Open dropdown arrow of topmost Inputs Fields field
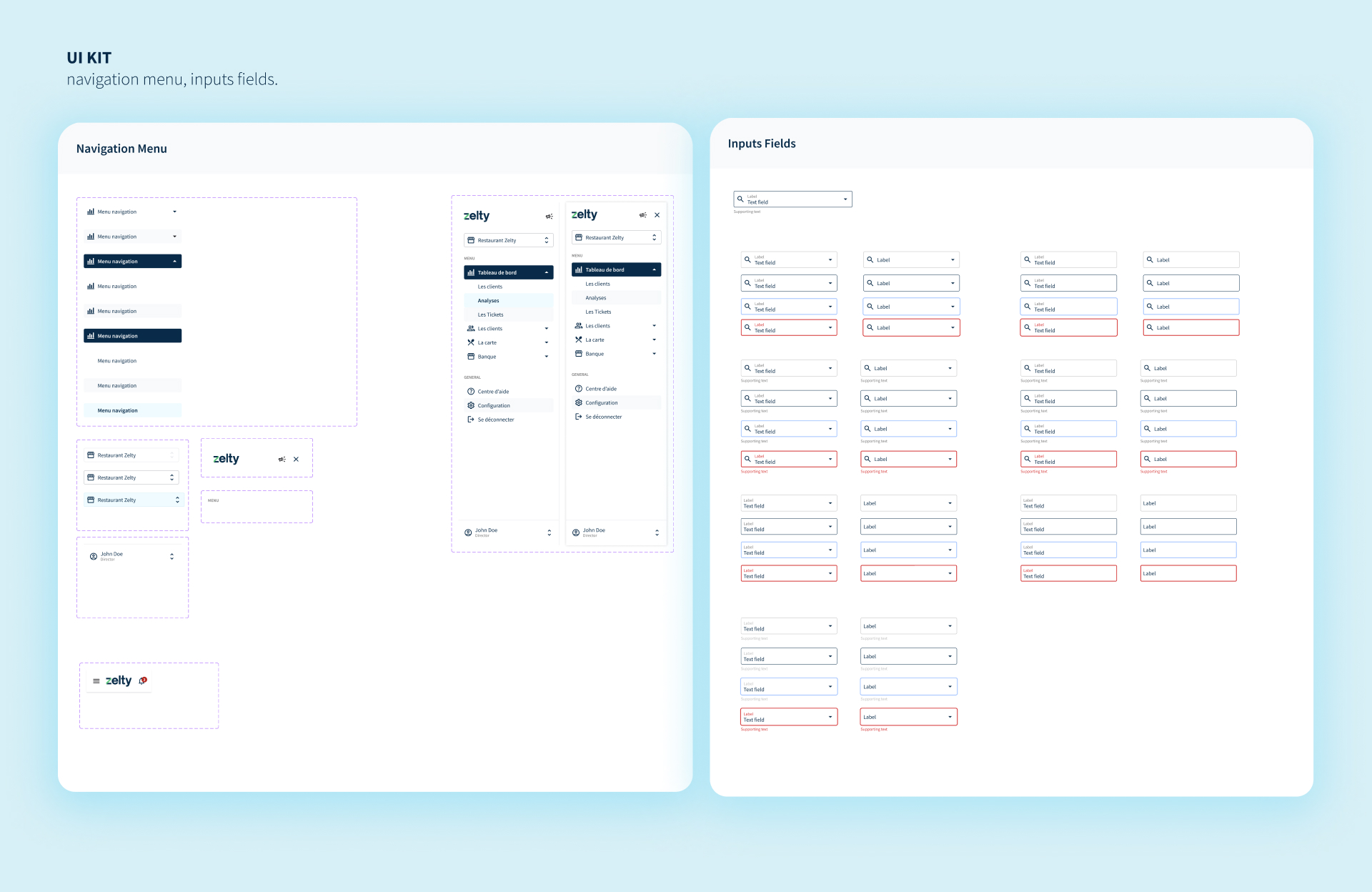 pyautogui.click(x=845, y=199)
